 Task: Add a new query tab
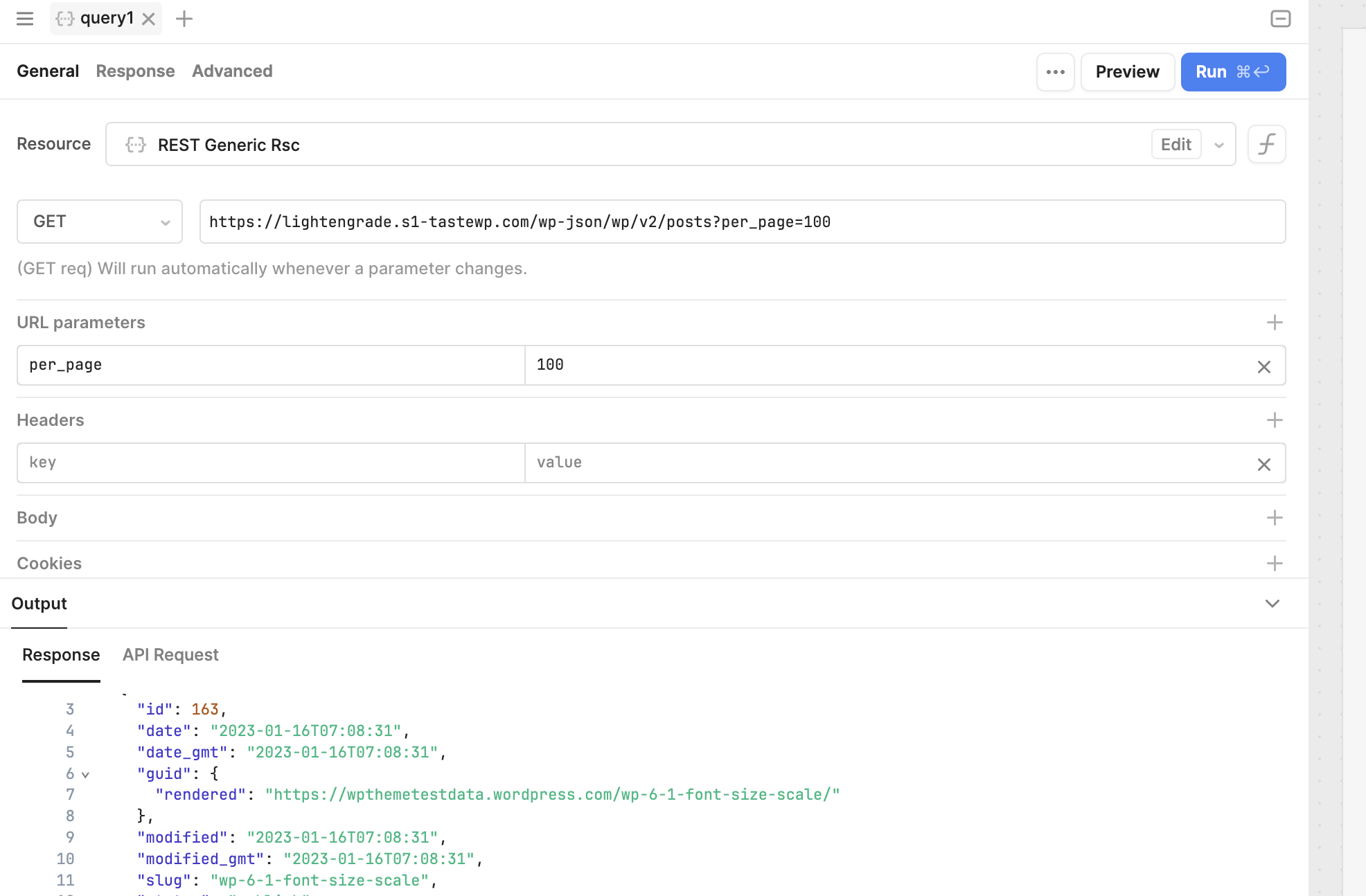(184, 19)
